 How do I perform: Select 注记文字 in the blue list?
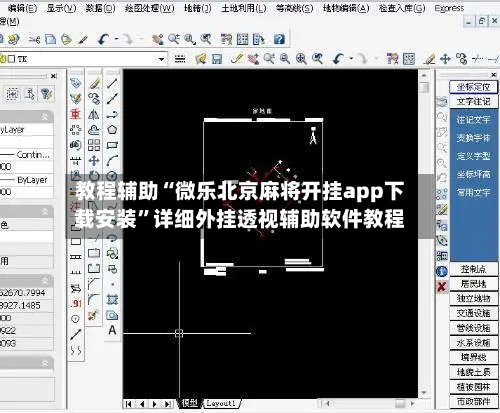(x=473, y=120)
